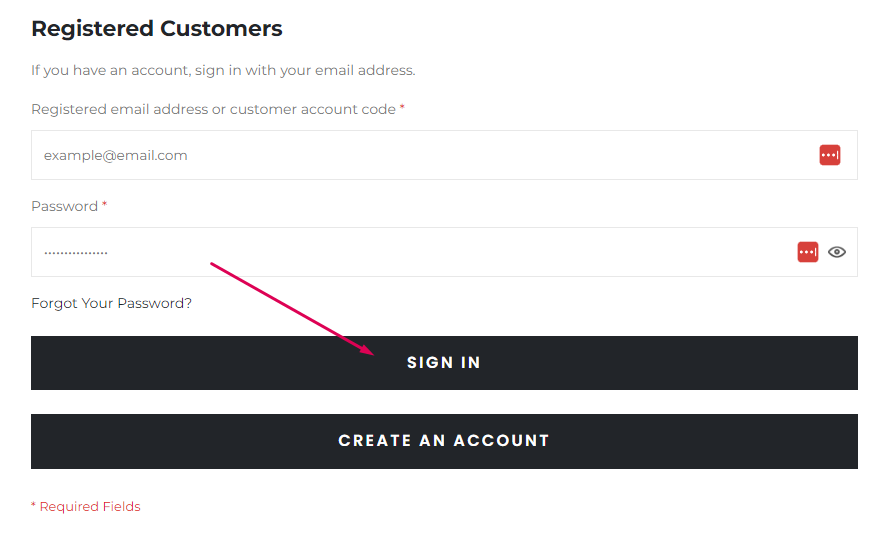Image resolution: width=887 pixels, height=536 pixels.
Task: Click the asterisk before Required Fields
Action: click(x=33, y=505)
